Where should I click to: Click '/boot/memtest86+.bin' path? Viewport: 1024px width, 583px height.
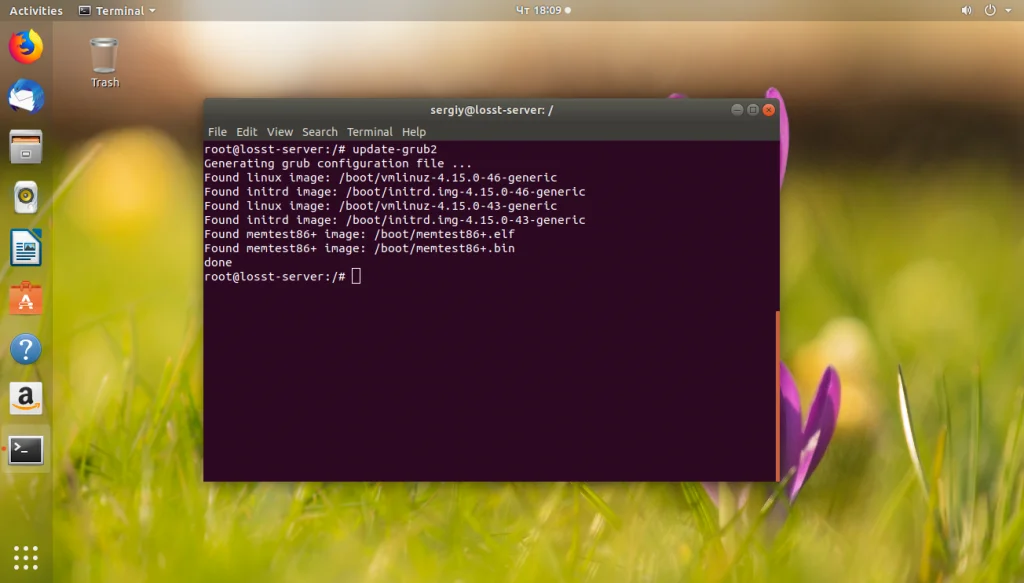pyautogui.click(x=444, y=248)
